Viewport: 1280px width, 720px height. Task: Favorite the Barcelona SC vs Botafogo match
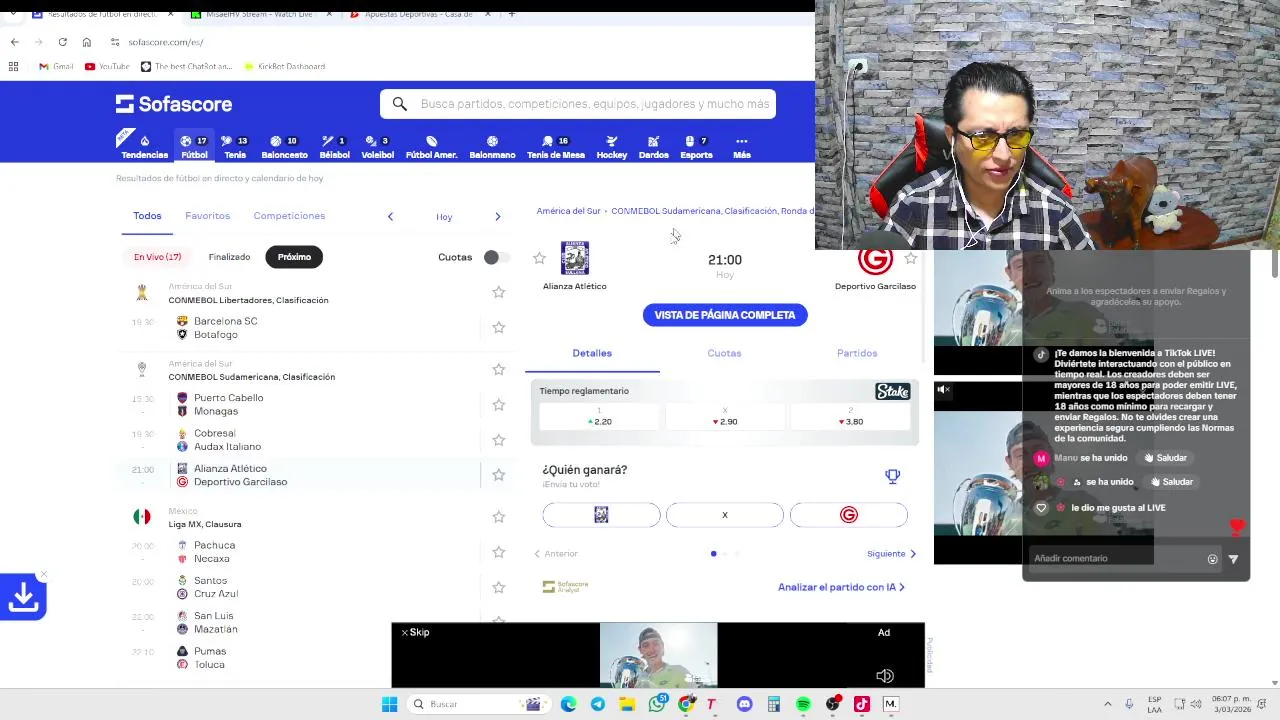click(x=498, y=328)
